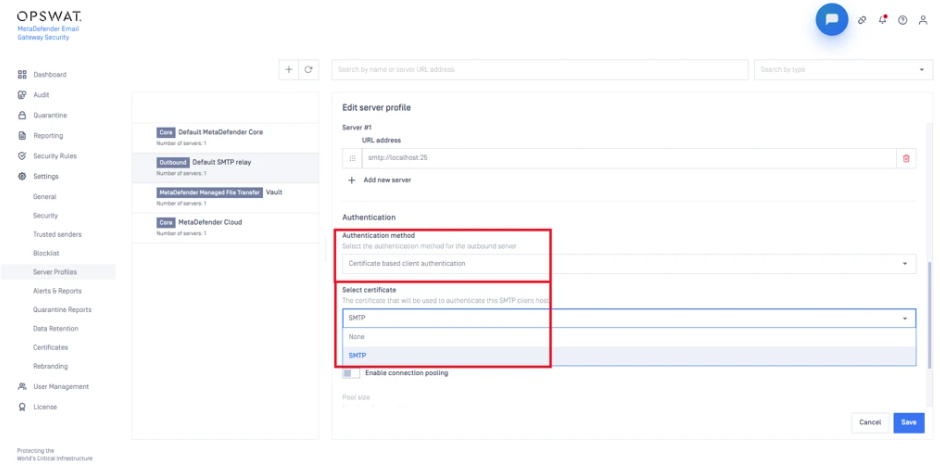Click the Edit server profile heading
The height and width of the screenshot is (472, 940).
click(376, 107)
